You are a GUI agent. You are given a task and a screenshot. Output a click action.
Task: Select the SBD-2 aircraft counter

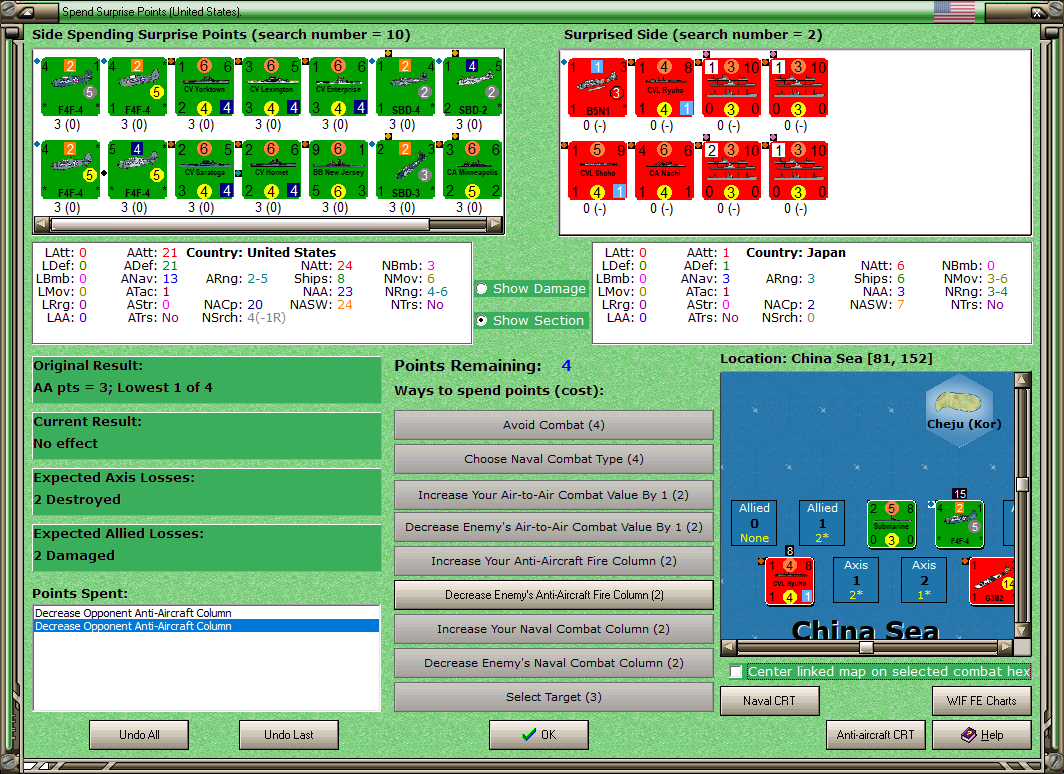[x=472, y=87]
